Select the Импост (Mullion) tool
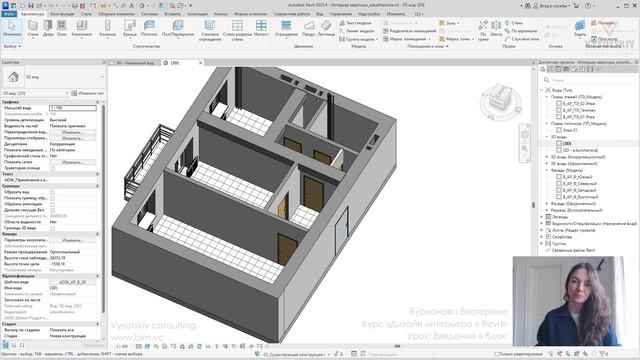The height and width of the screenshot is (360, 640). point(261,29)
